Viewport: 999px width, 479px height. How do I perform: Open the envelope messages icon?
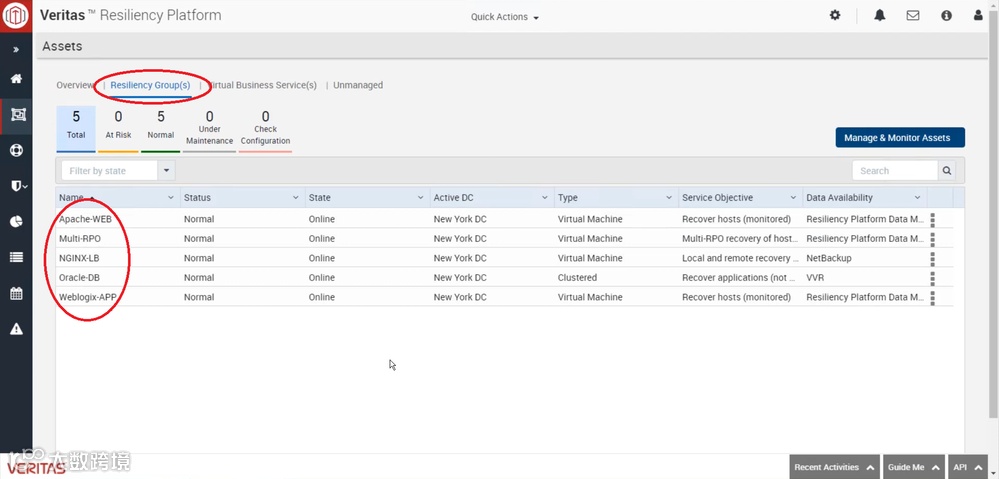913,15
